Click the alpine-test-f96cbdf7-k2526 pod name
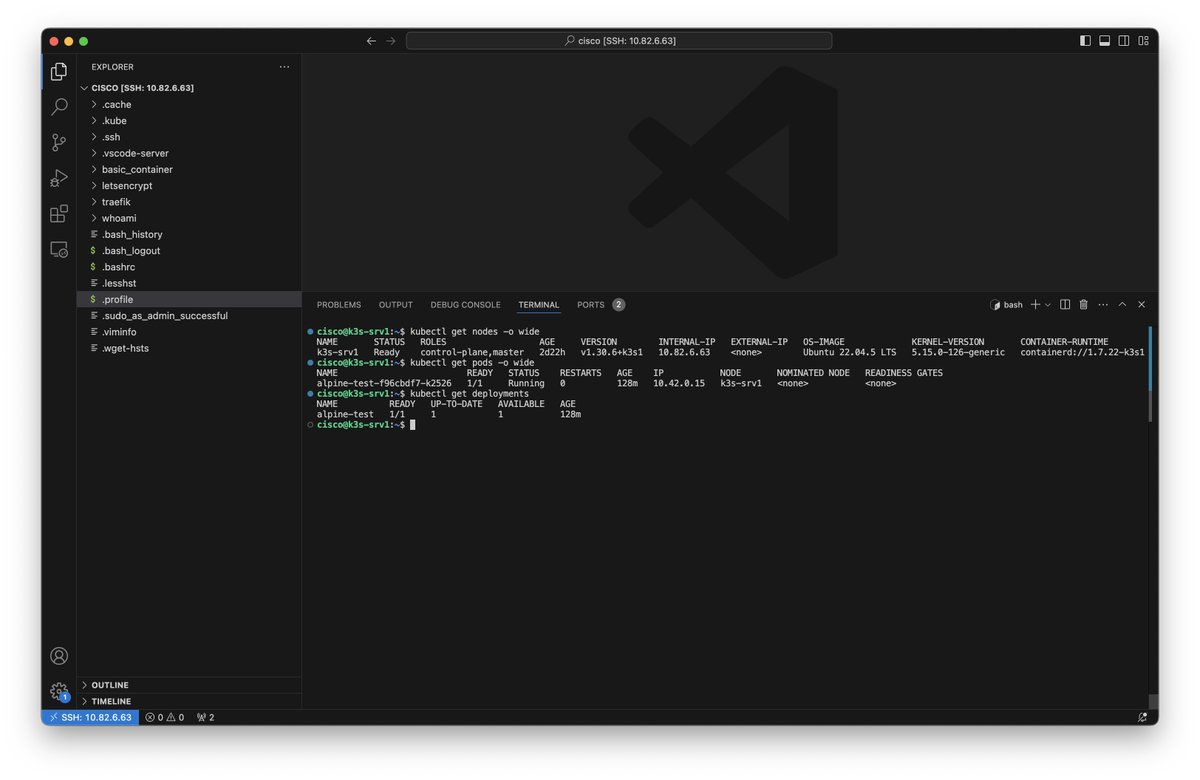 (x=384, y=383)
